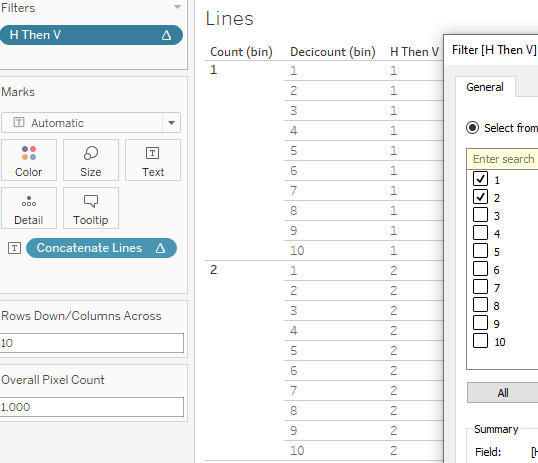Check value 10 in filter list
538x463 pixels.
(x=480, y=341)
